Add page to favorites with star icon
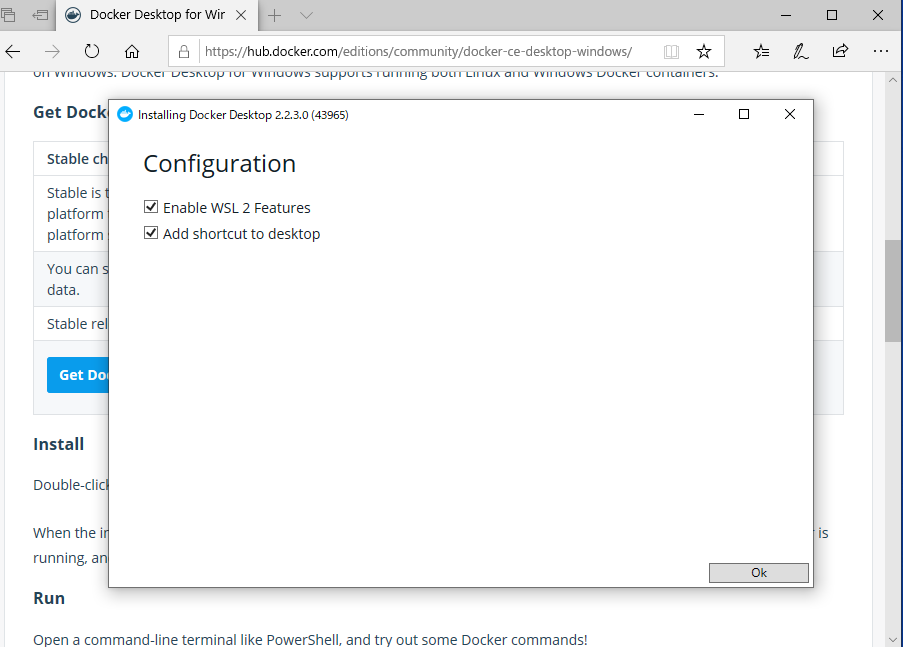The width and height of the screenshot is (903, 647). 704,51
